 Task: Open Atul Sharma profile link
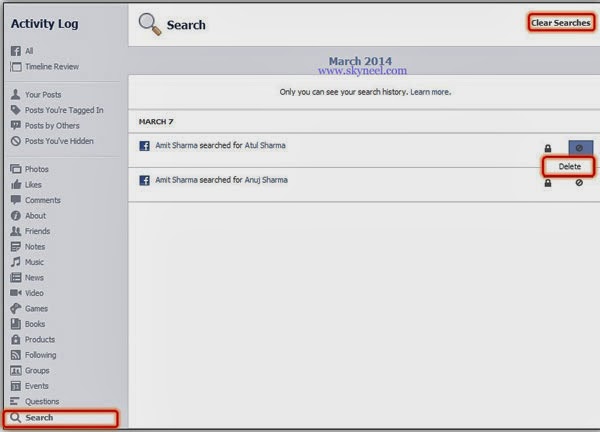click(x=265, y=145)
